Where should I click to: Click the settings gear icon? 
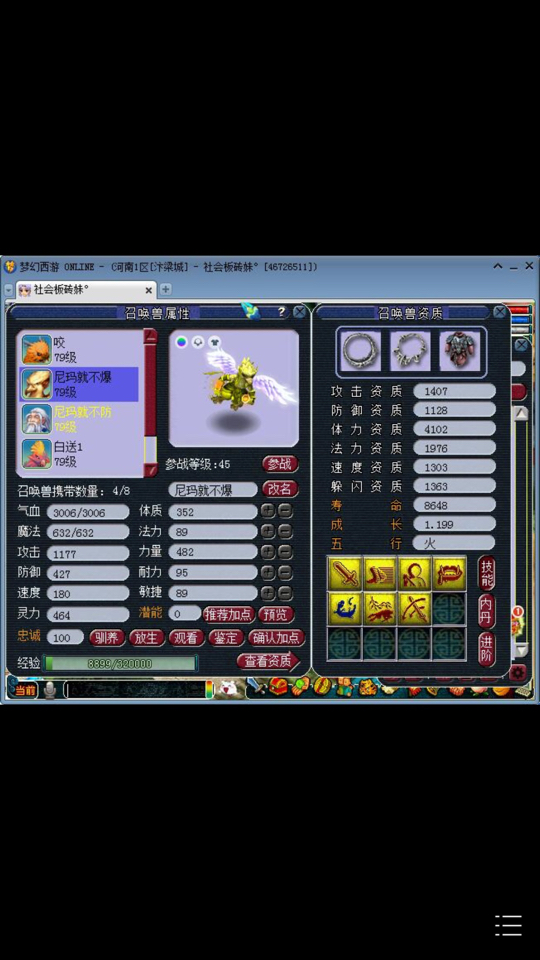(518, 673)
